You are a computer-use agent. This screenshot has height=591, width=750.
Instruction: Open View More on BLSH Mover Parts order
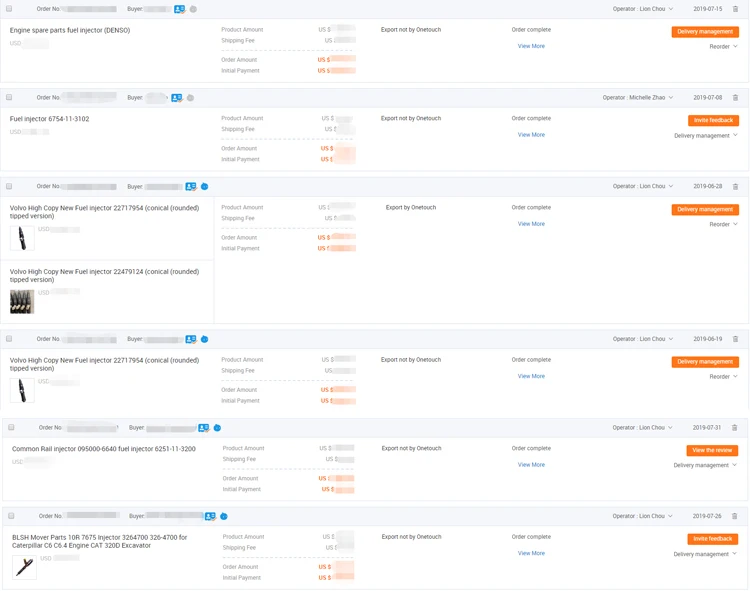(x=531, y=553)
